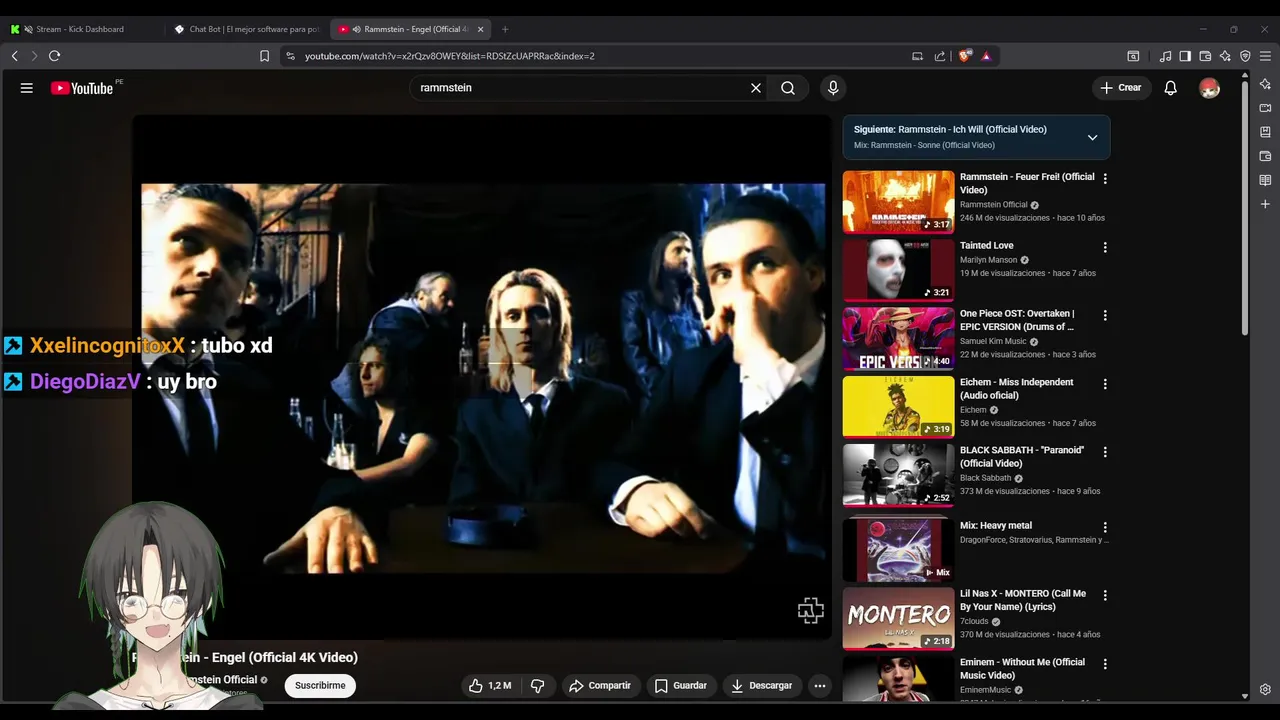Like the Engel video
Screen dimensions: 1280x720
tap(490, 686)
